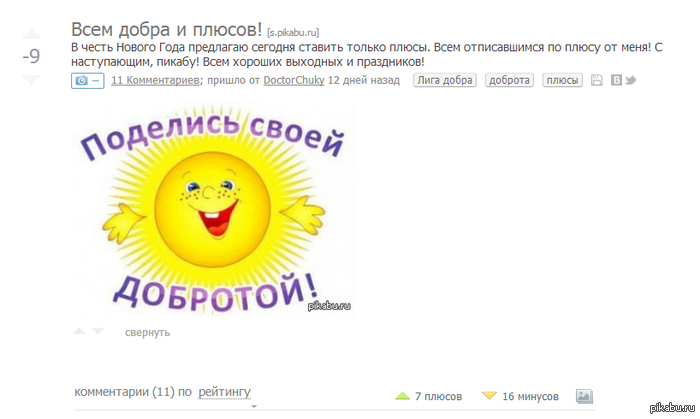Select the доброта tag
The width and height of the screenshot is (700, 419).
(x=509, y=80)
